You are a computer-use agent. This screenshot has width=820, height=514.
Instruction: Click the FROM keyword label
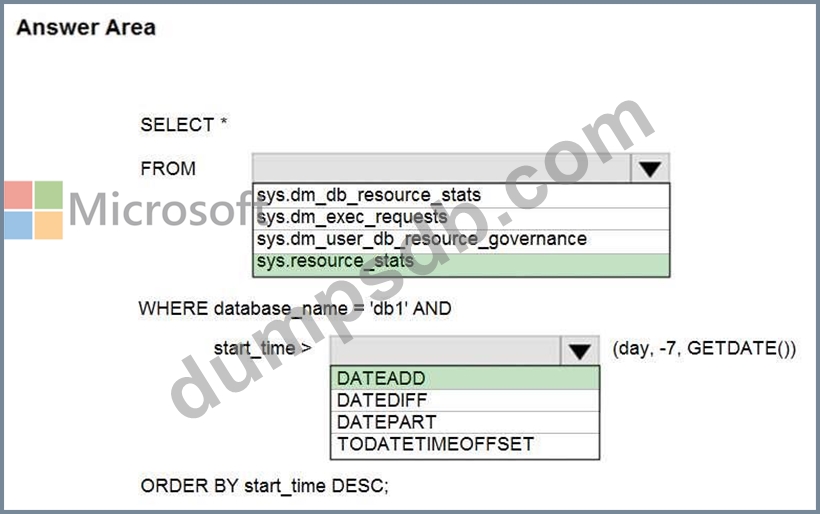point(168,169)
